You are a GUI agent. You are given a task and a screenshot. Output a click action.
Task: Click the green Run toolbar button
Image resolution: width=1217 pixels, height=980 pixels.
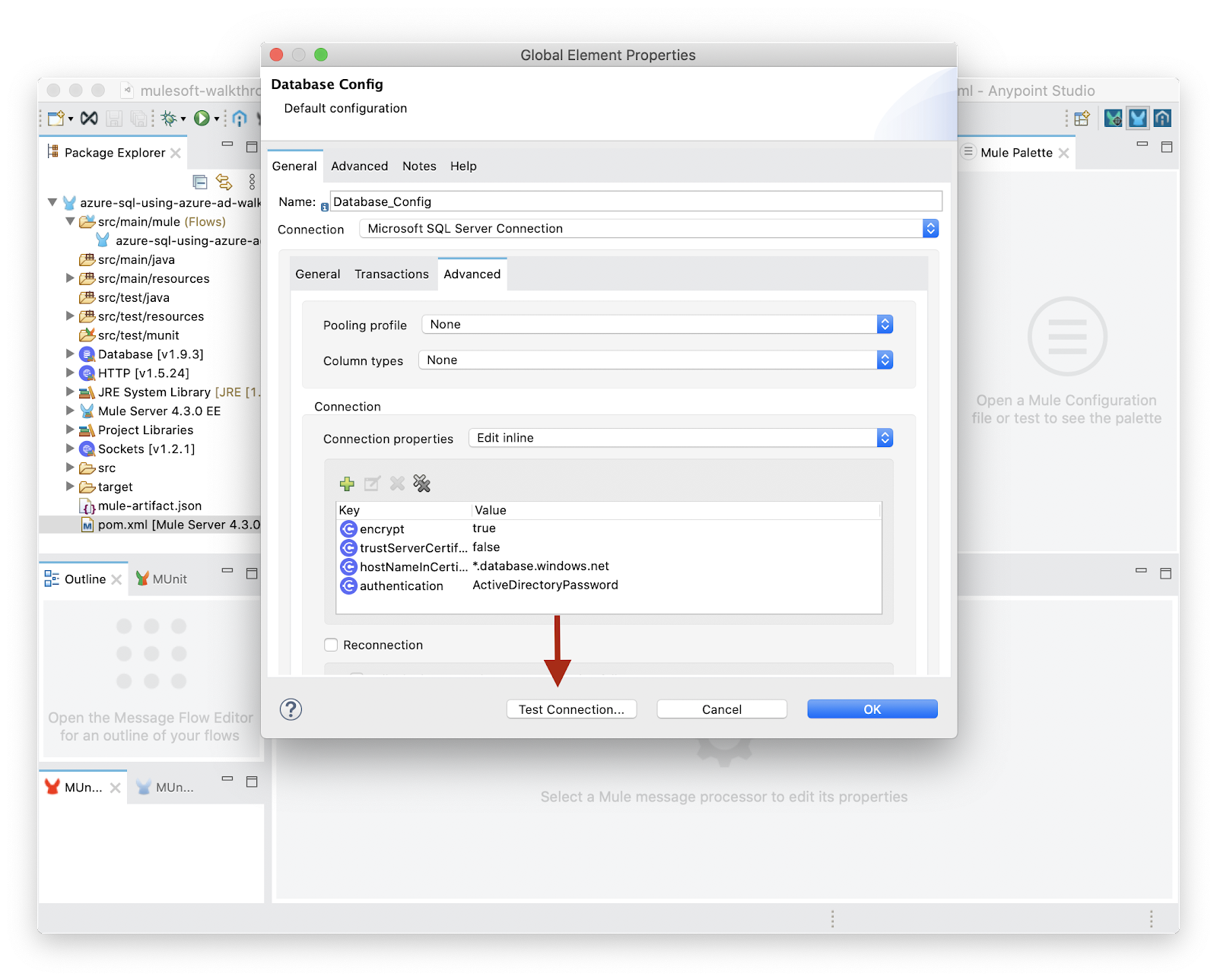pyautogui.click(x=202, y=118)
